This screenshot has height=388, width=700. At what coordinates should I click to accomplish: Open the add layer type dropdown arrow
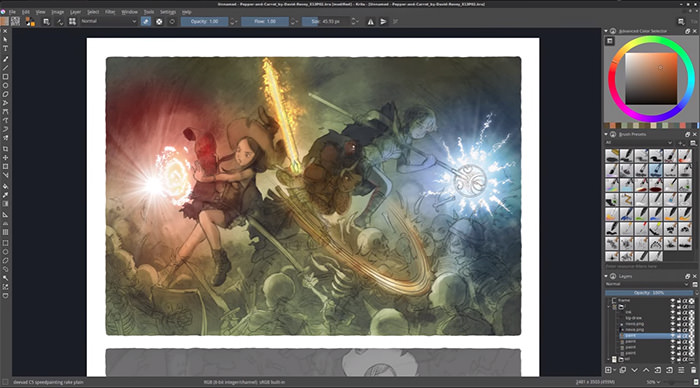click(x=614, y=370)
